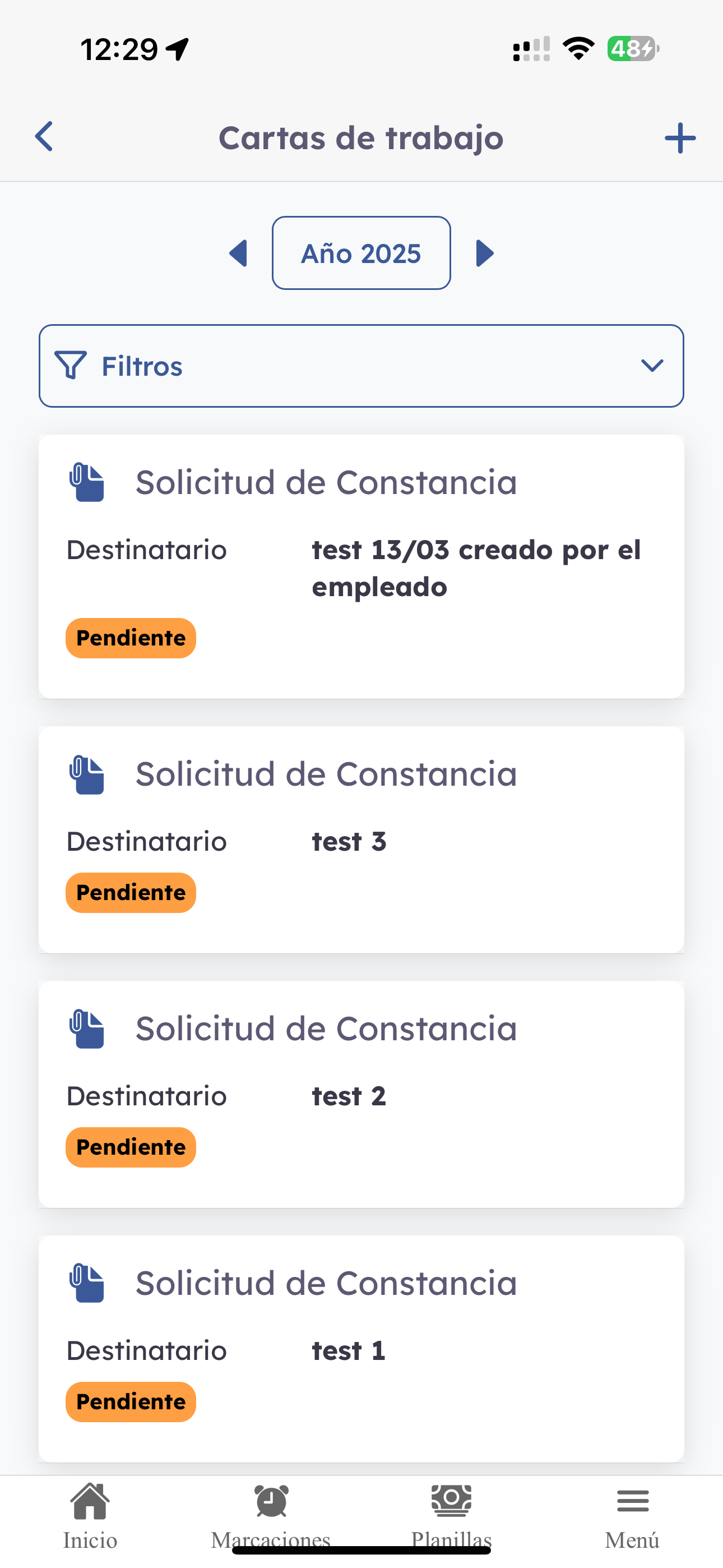Screen dimensions: 723x1568
Task: Click Pendiente badge on test 3 card
Action: (x=131, y=893)
